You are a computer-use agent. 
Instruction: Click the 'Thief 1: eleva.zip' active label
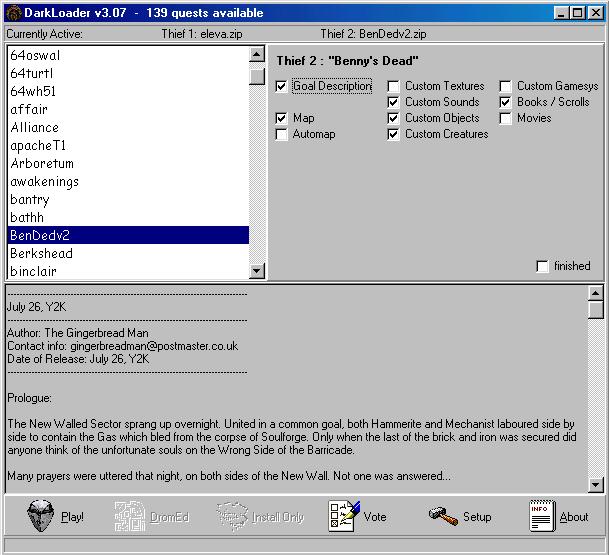202,34
